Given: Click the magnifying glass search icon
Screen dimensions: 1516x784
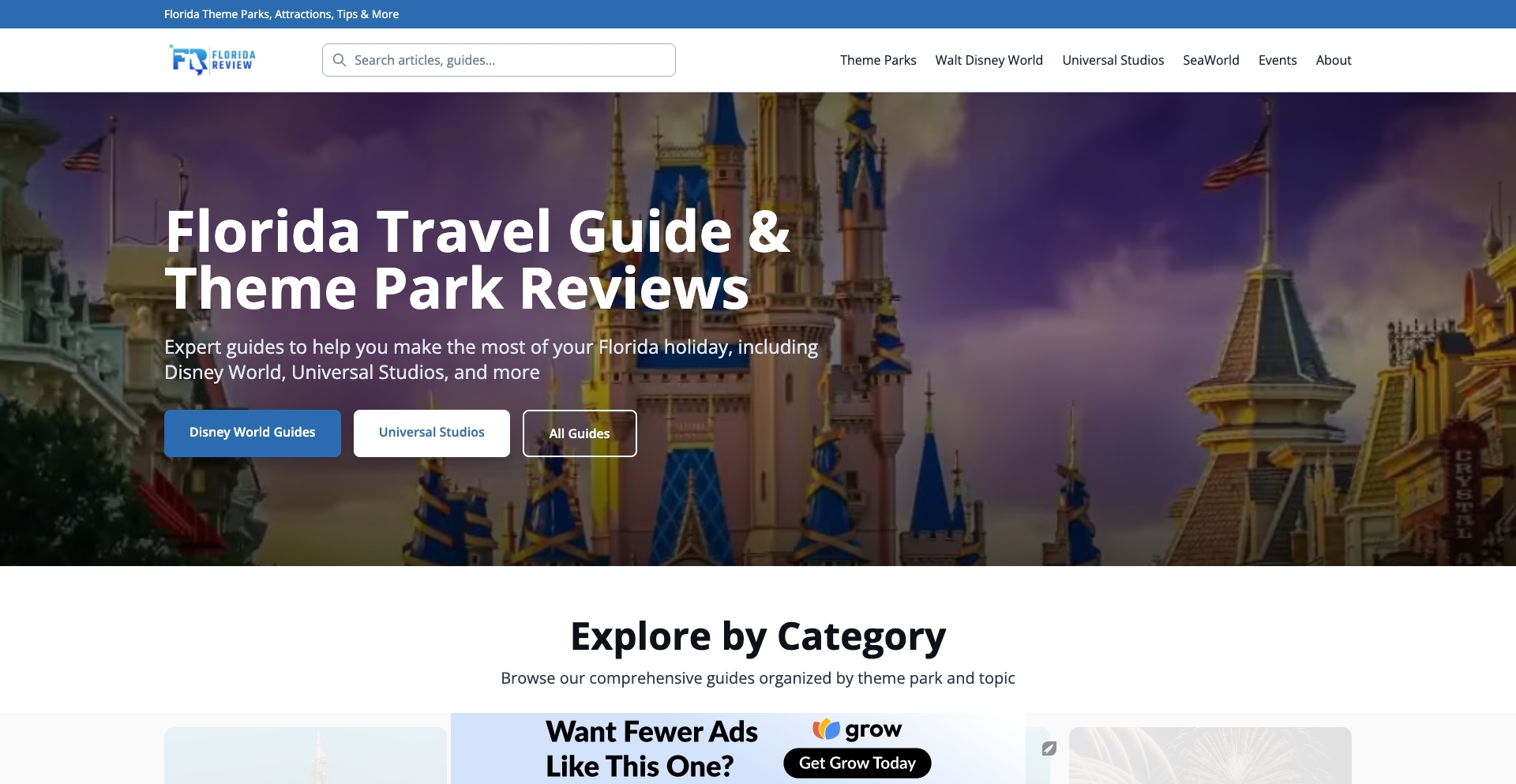Looking at the screenshot, I should coord(340,59).
